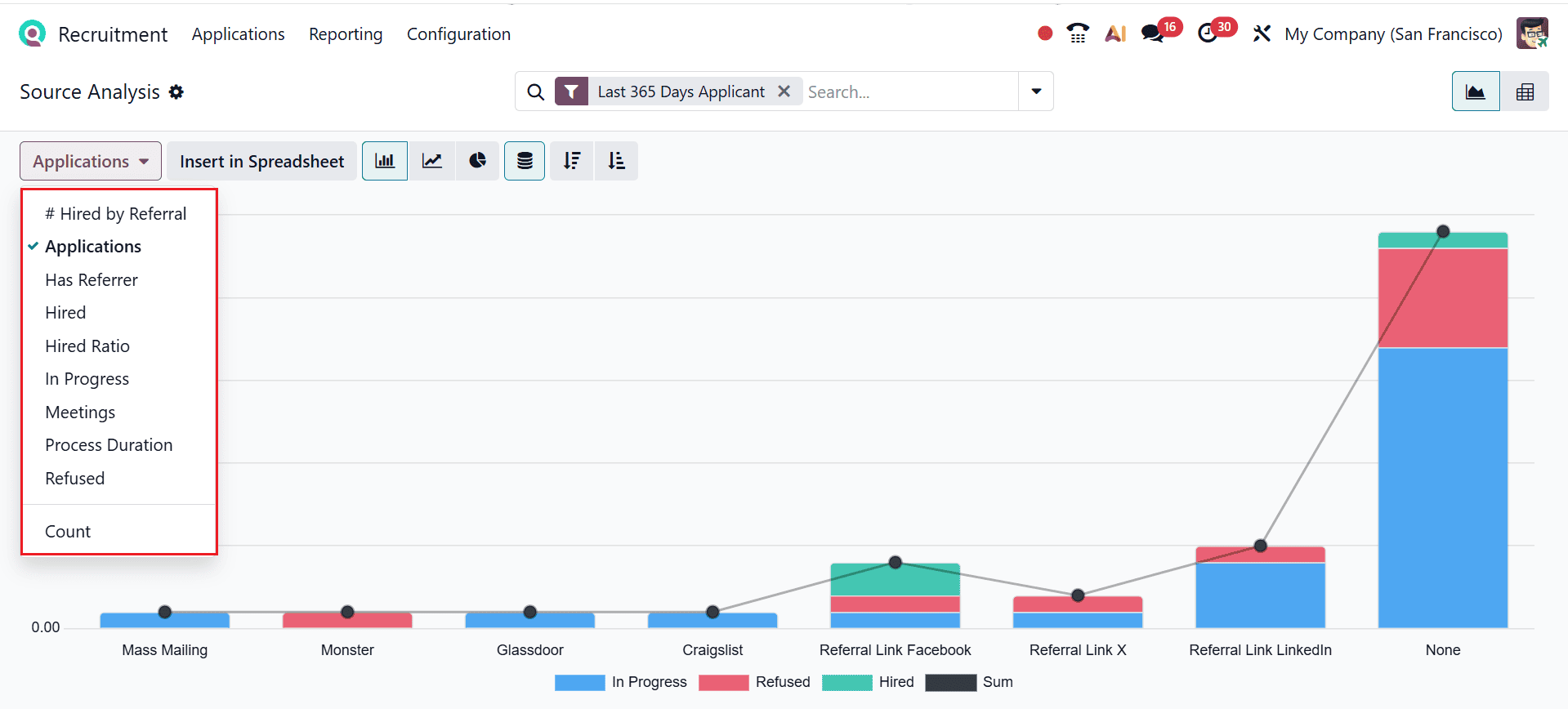Click the Glassdoor bar
The height and width of the screenshot is (709, 1568).
point(530,620)
